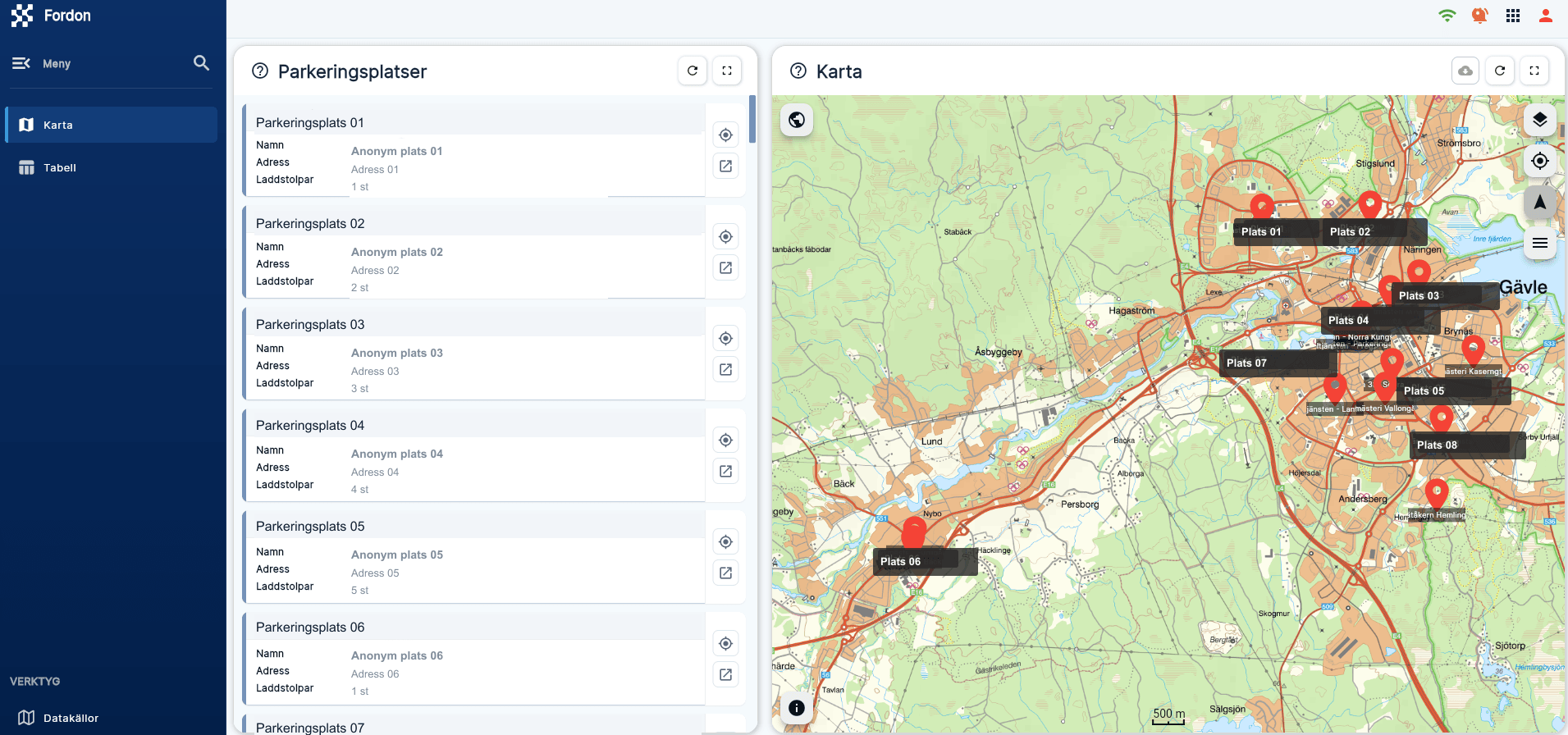Open the globe basemap button
The height and width of the screenshot is (735, 1568).
coord(797,120)
